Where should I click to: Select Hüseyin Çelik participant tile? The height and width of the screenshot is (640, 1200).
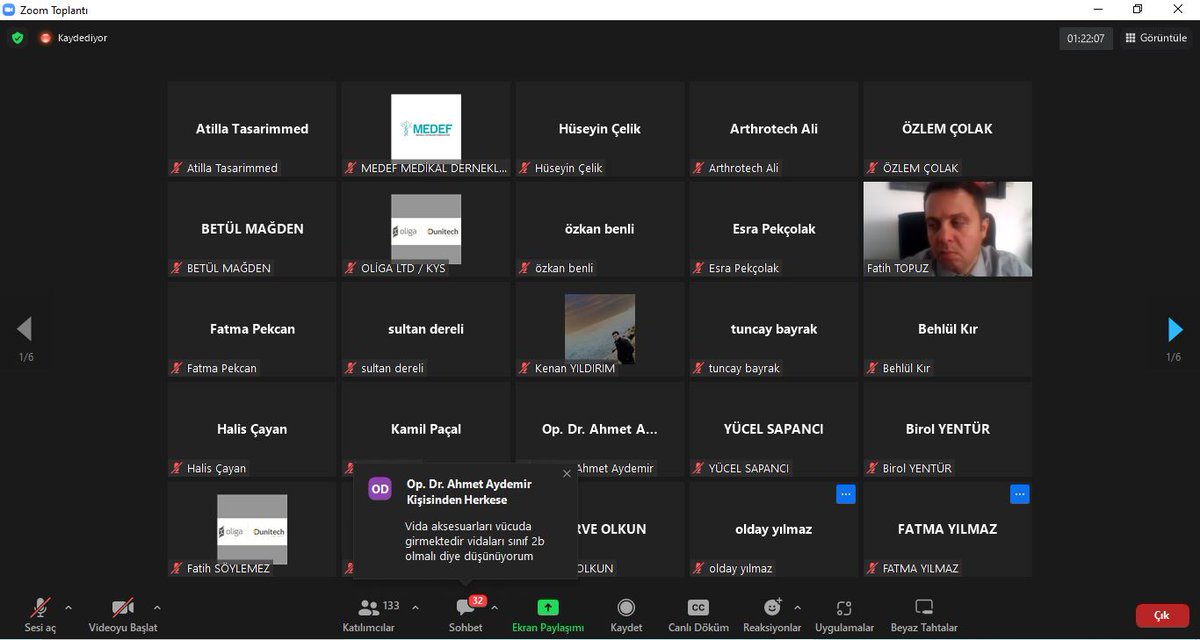point(600,129)
